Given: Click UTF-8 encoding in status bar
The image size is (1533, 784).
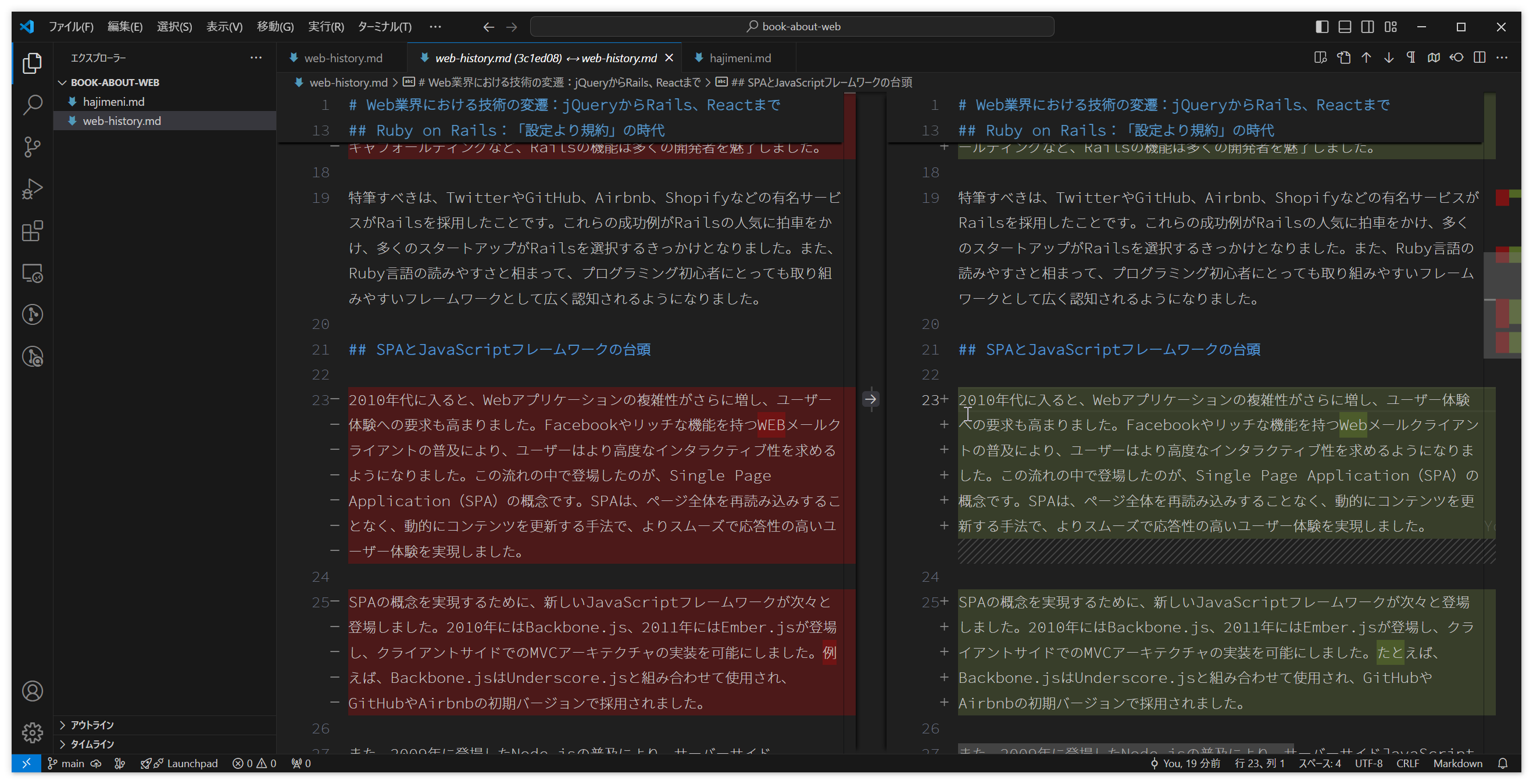Looking at the screenshot, I should pyautogui.click(x=1368, y=763).
